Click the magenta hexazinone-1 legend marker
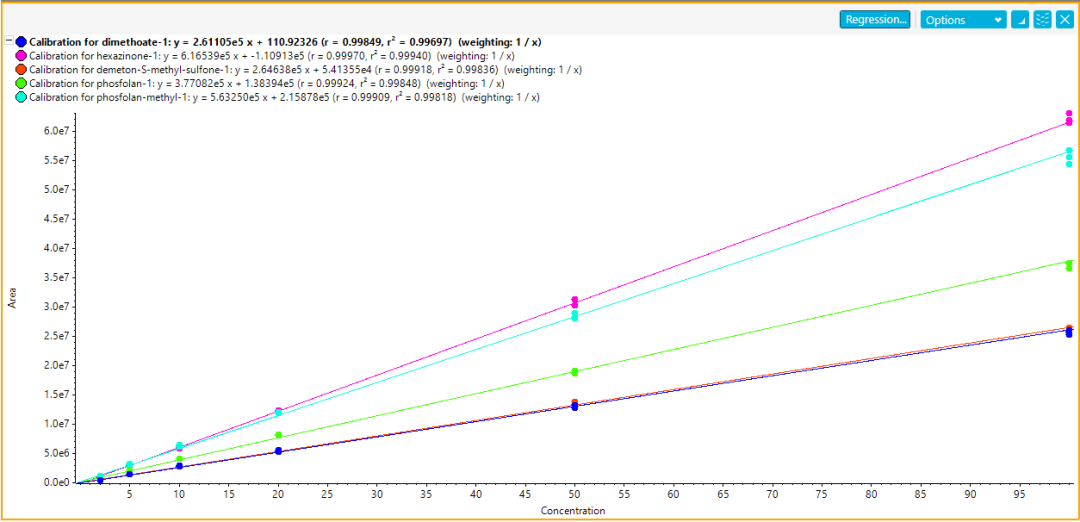This screenshot has height=522, width=1080. (x=21, y=56)
